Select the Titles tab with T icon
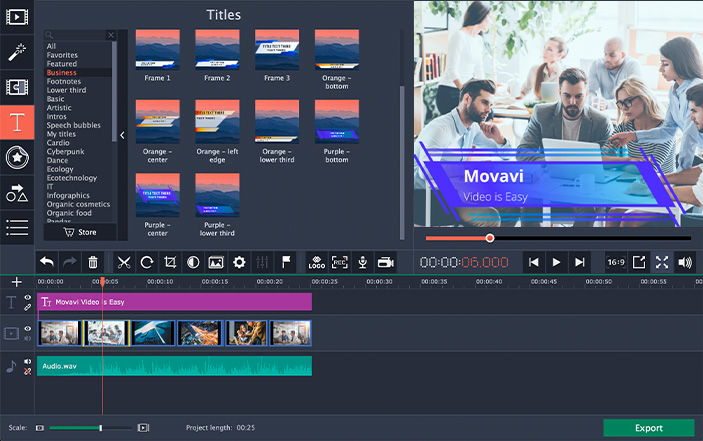The image size is (703, 441). 17,122
